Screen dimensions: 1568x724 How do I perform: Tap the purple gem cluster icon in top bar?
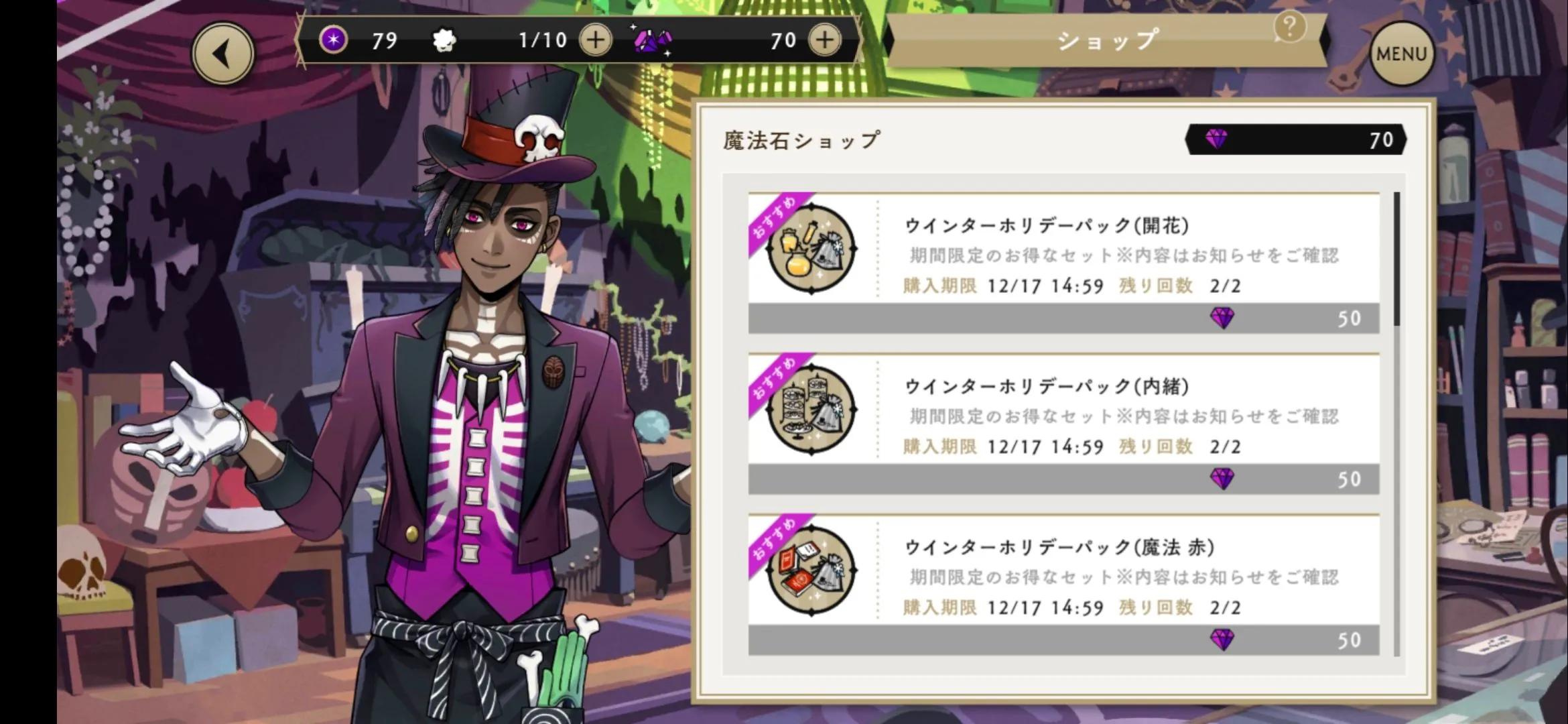(x=652, y=41)
